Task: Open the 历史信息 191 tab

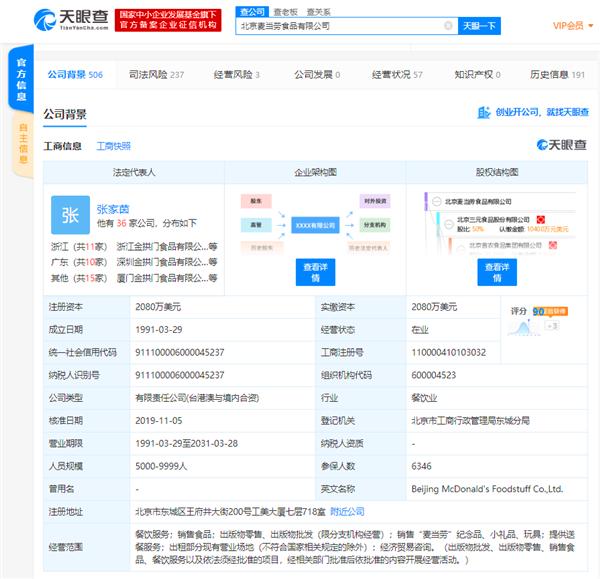Action: click(x=557, y=75)
